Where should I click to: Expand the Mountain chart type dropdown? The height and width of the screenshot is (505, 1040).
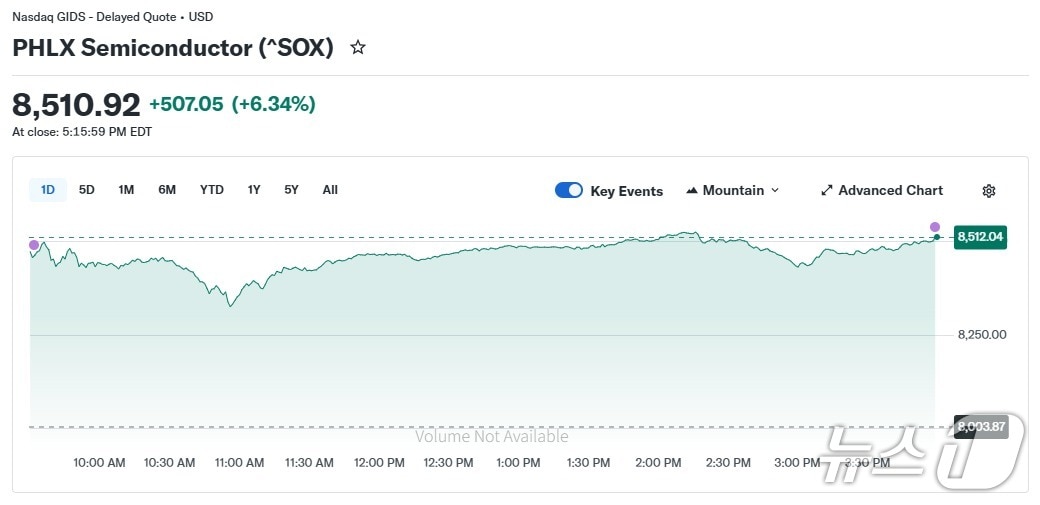tap(732, 191)
